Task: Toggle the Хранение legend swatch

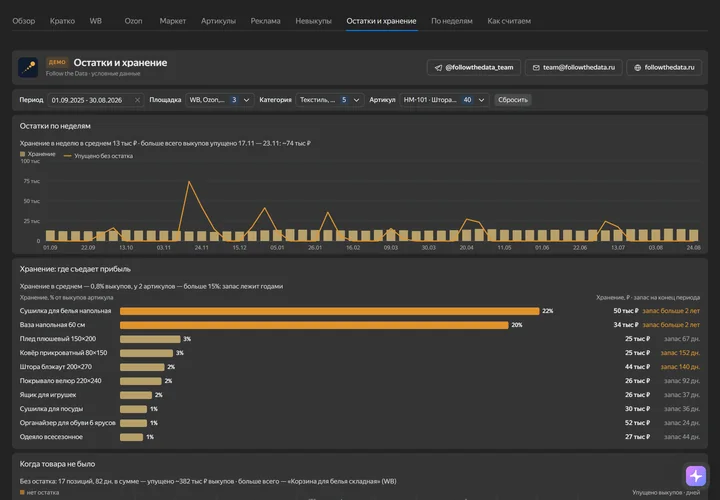Action: coord(22,154)
